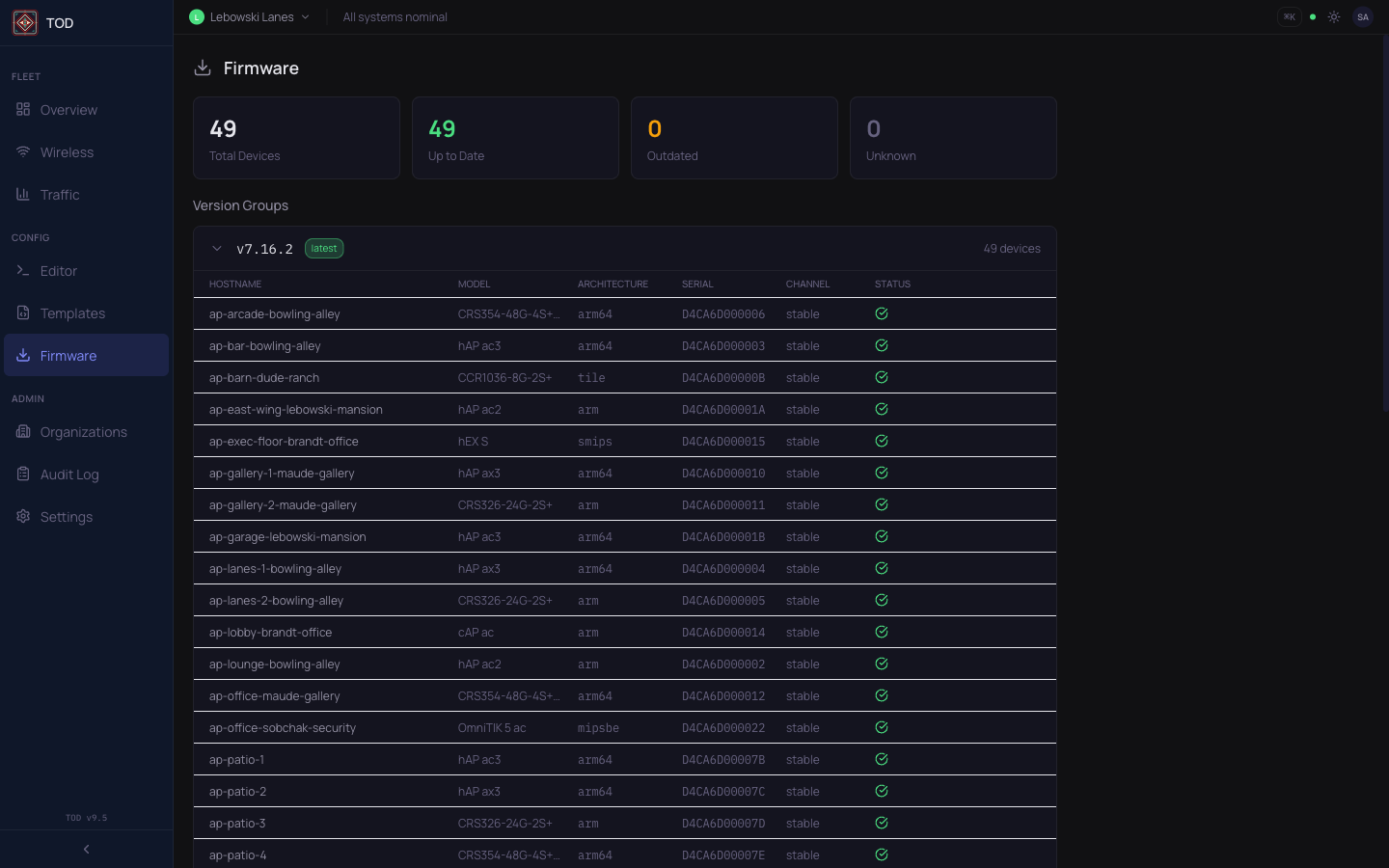Collapse the v7.16.2 version group
1389x868 pixels.
tap(217, 249)
